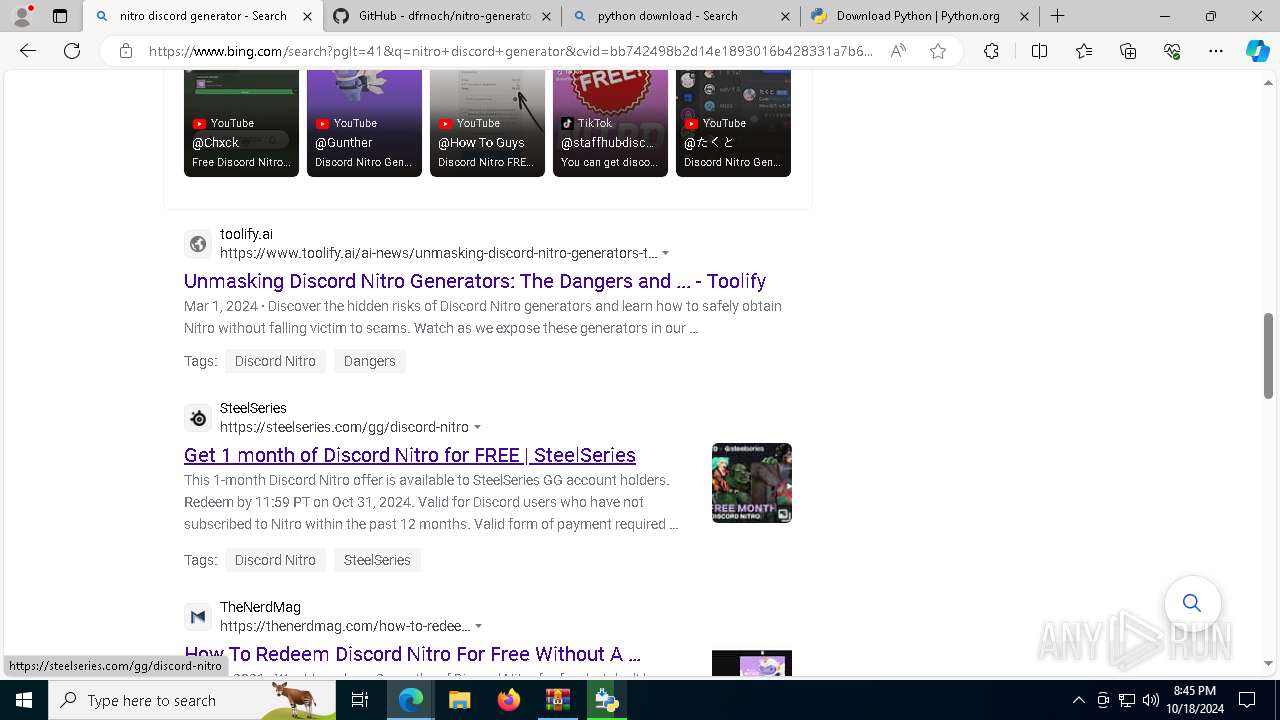The image size is (1280, 720).
Task: Open Settings and more ellipsis menu
Action: click(1216, 51)
